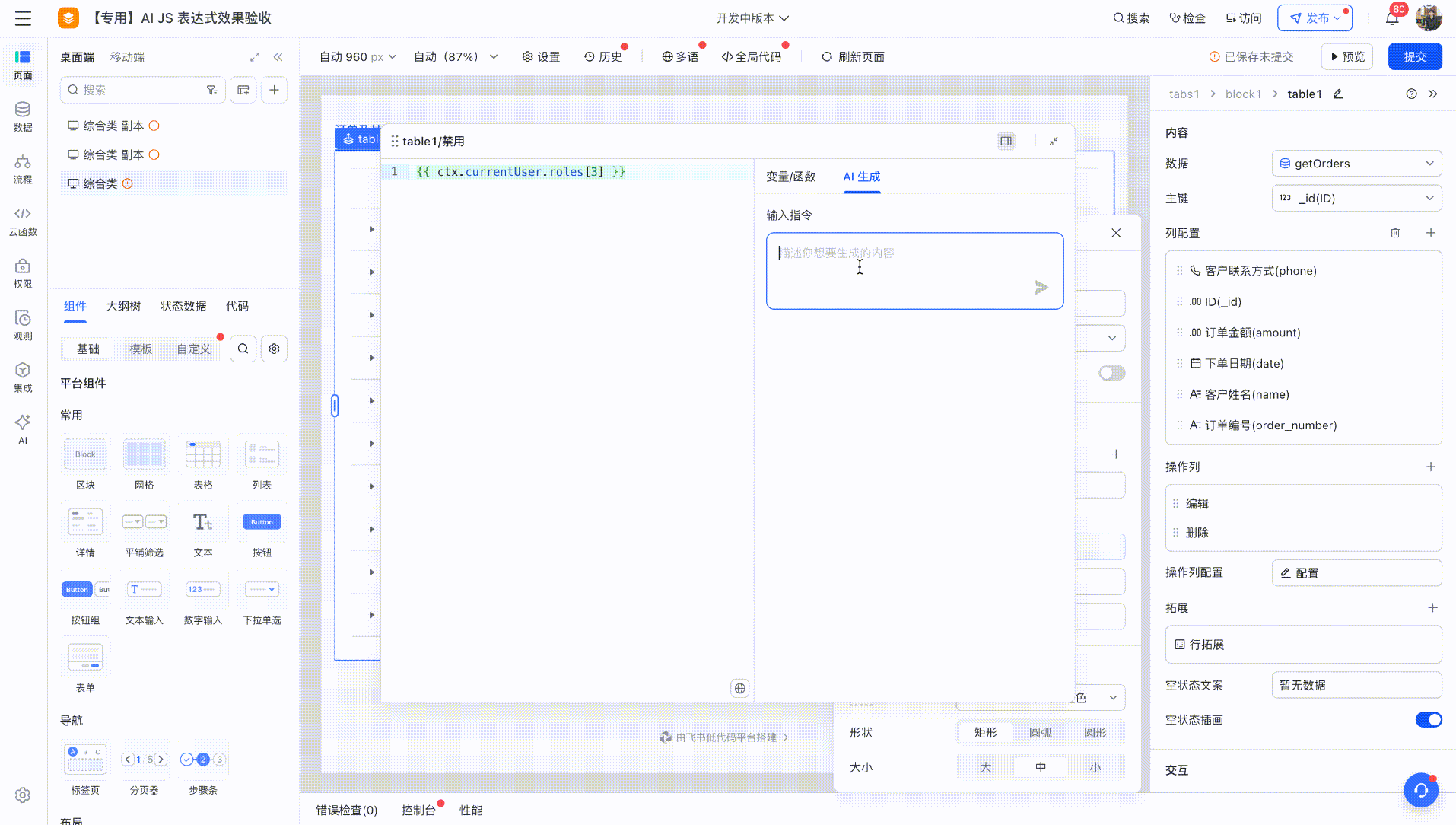1456x825 pixels.
Task: Switch to the 移动端 tab
Action: [x=127, y=57]
